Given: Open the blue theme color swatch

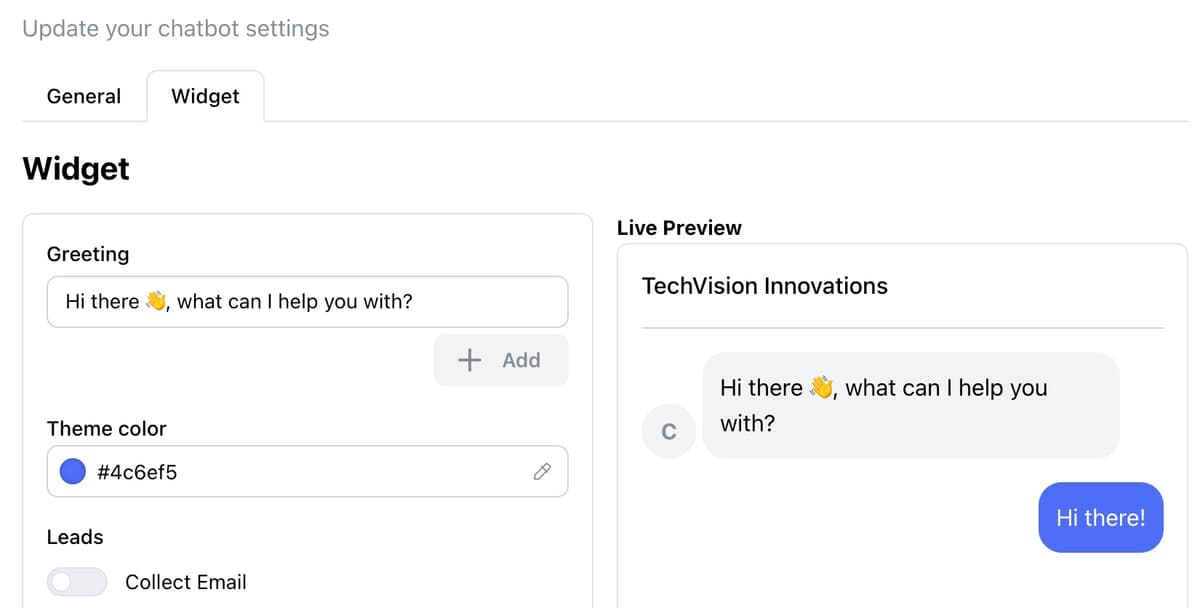Looking at the screenshot, I should pyautogui.click(x=73, y=472).
